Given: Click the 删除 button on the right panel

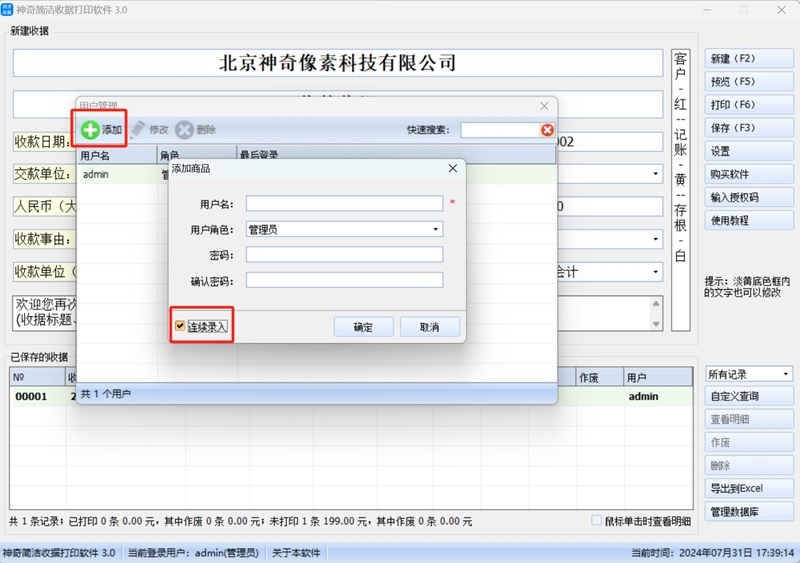Looking at the screenshot, I should click(749, 466).
